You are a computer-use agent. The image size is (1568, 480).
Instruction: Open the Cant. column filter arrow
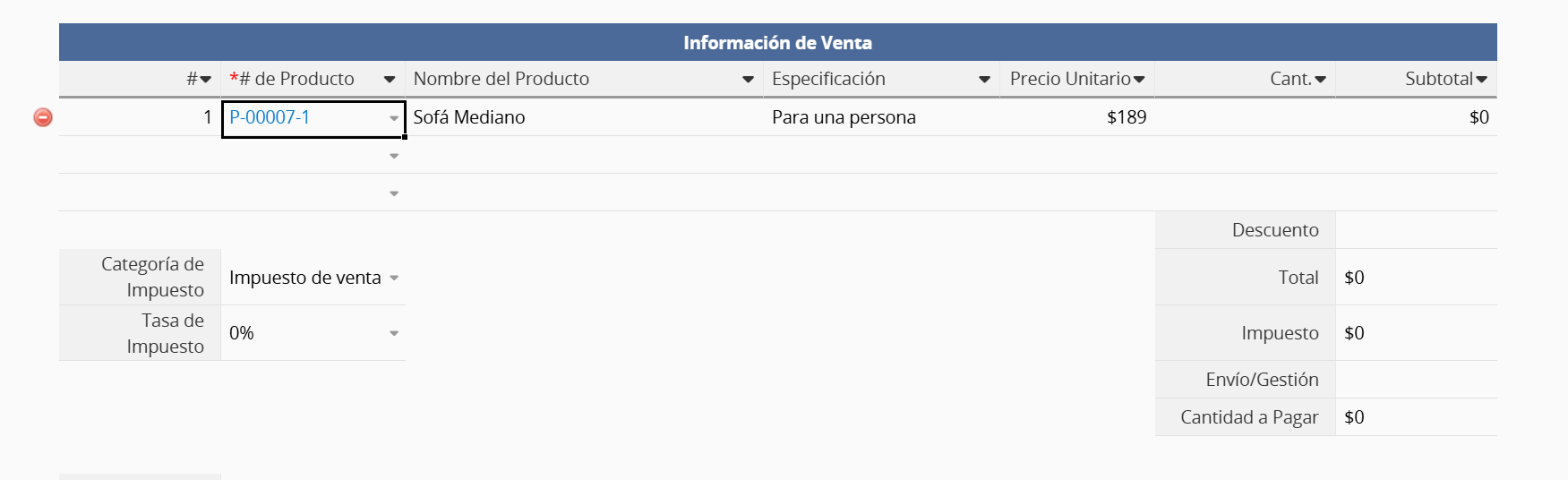point(1321,80)
